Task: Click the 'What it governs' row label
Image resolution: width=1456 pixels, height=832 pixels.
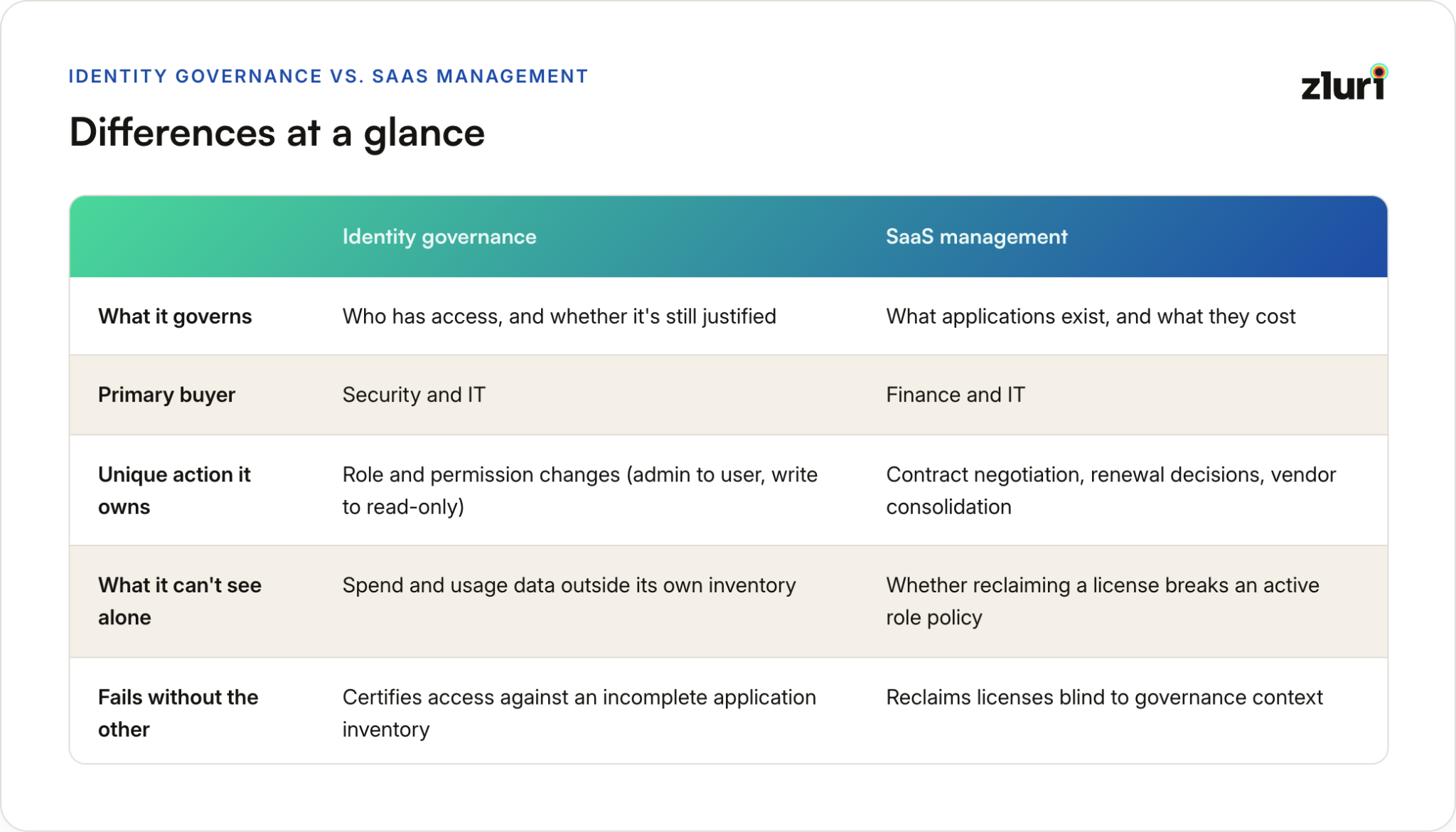Action: (x=175, y=316)
